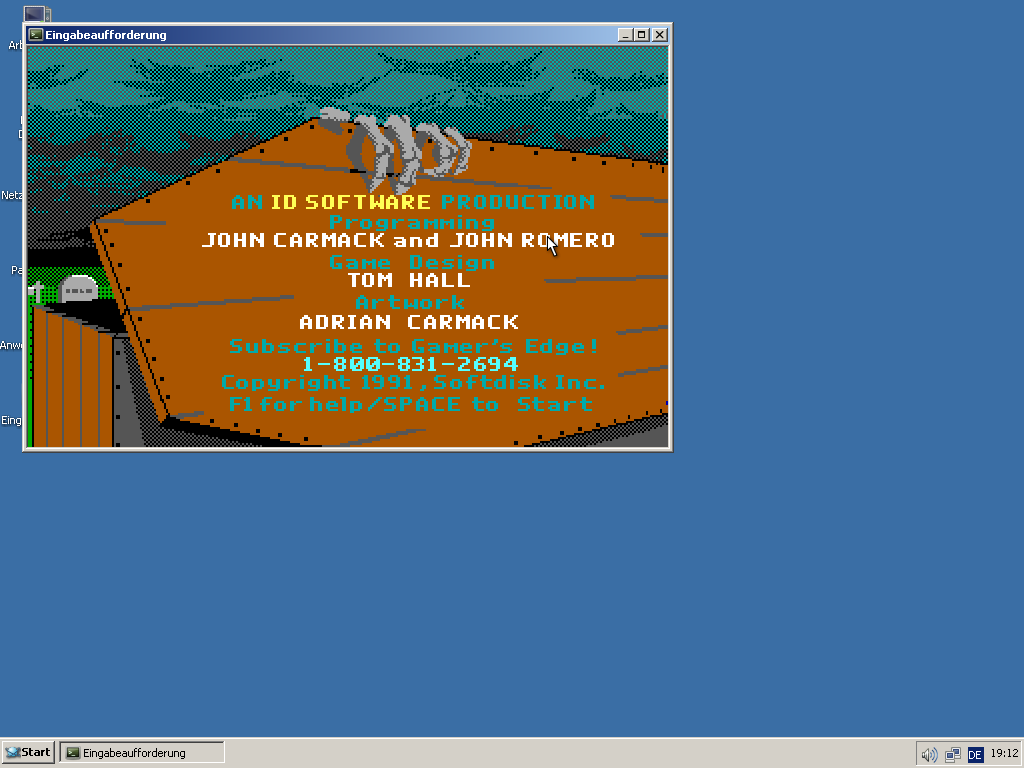The height and width of the screenshot is (768, 1024).
Task: Click the 'TOM HALL' credit text
Action: click(409, 280)
